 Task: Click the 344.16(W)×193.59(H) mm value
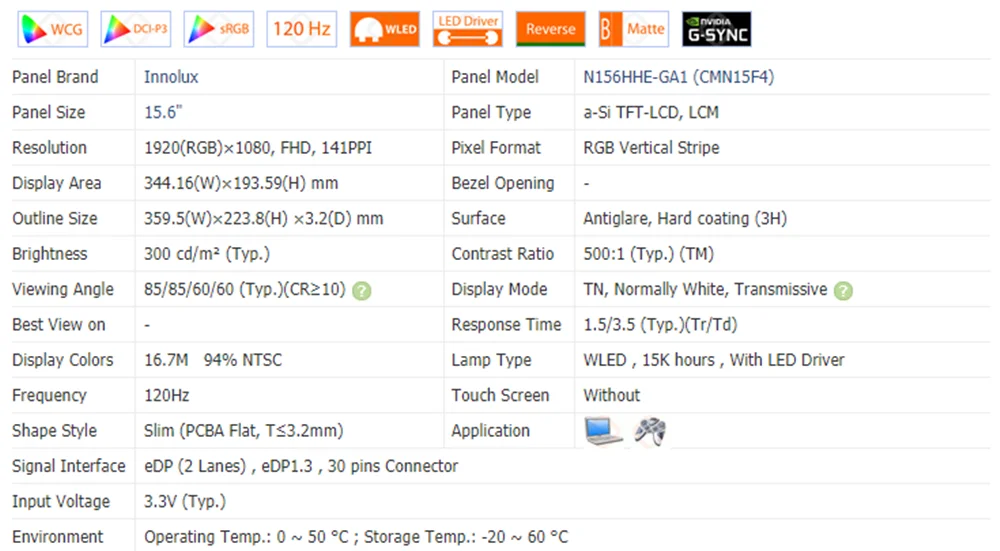pyautogui.click(x=241, y=183)
